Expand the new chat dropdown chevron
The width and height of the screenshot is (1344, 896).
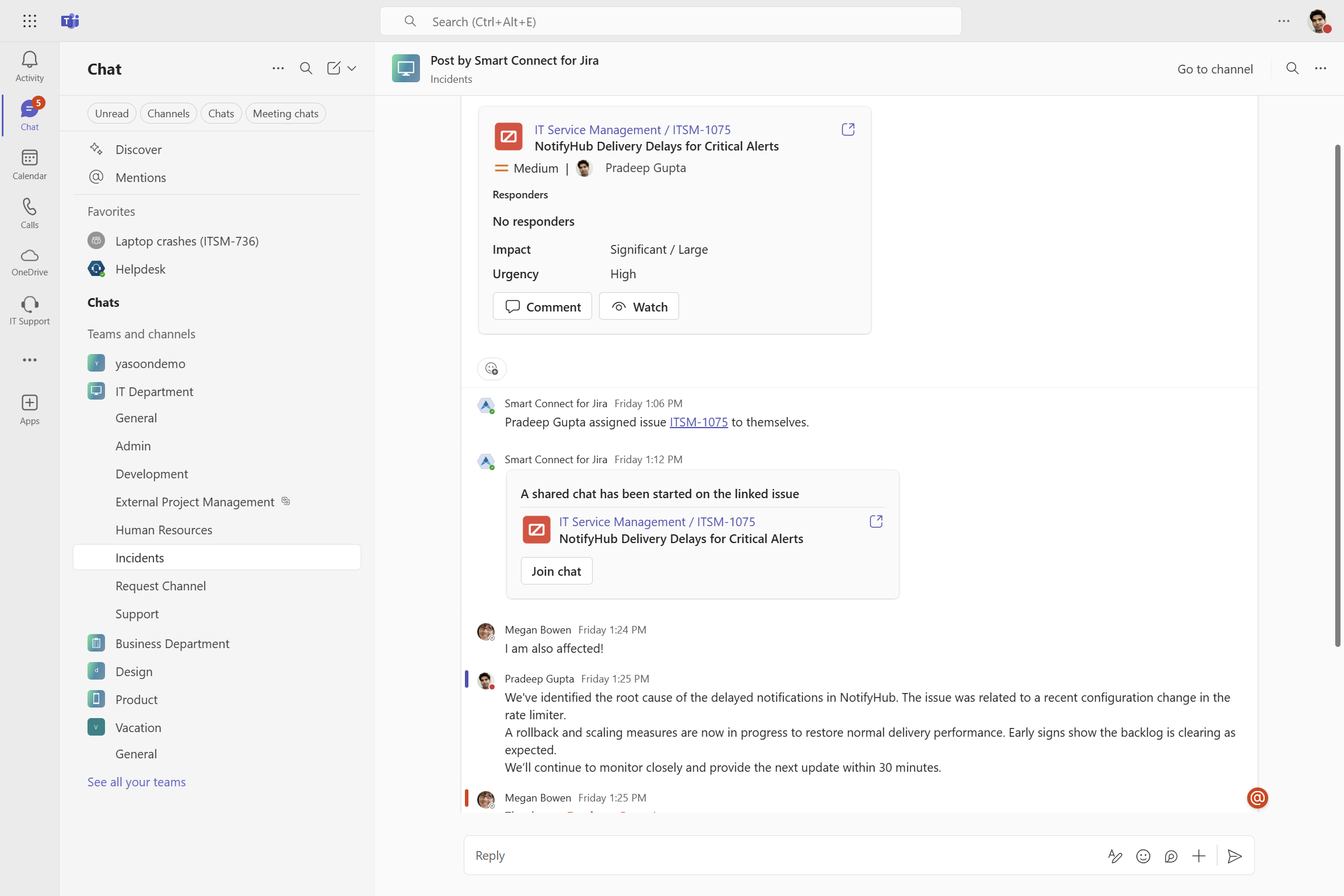pyautogui.click(x=352, y=68)
